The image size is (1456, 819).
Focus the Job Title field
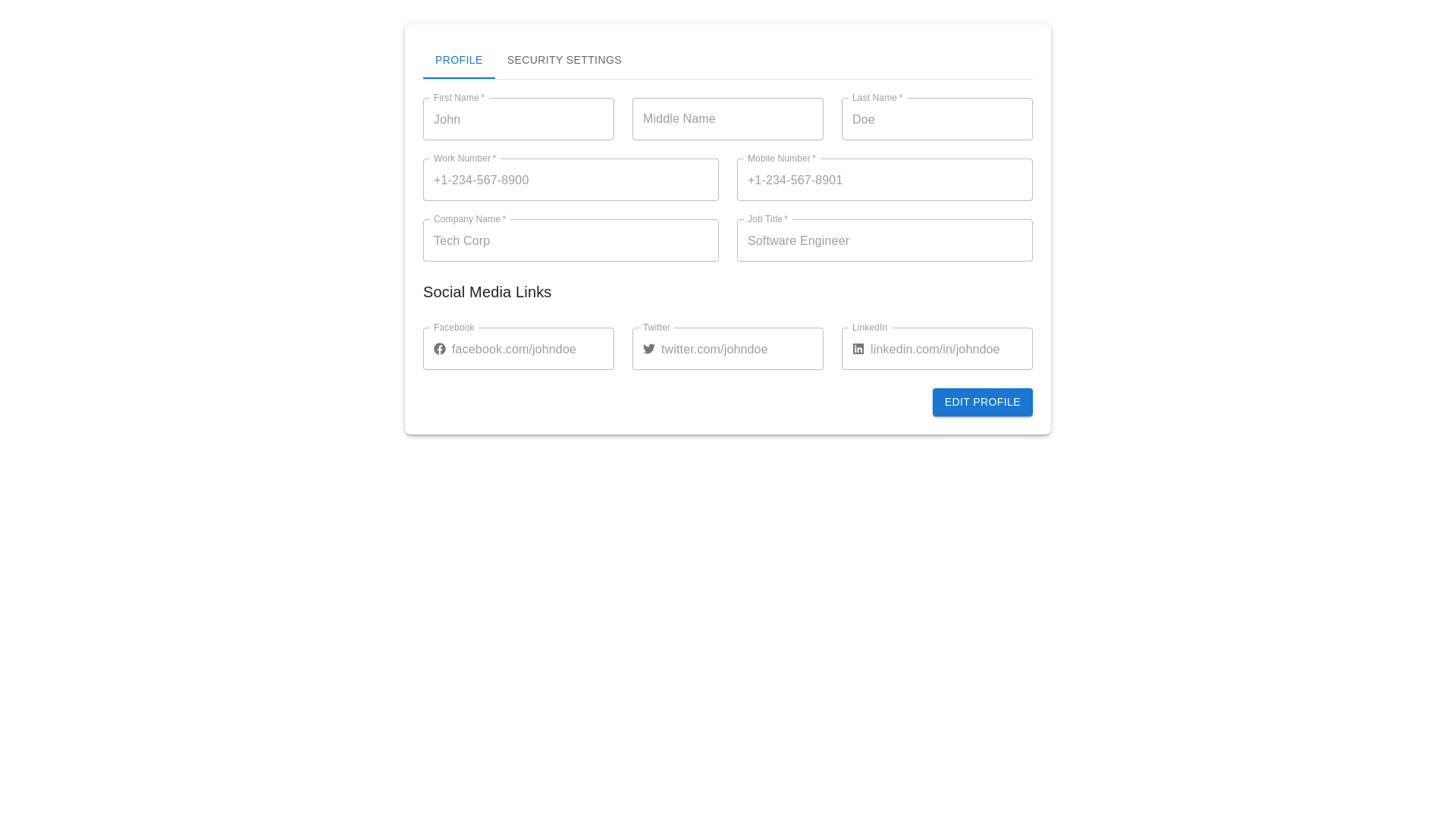click(885, 240)
